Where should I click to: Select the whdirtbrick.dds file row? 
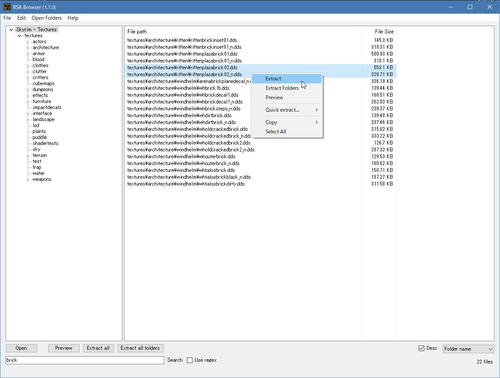260,116
